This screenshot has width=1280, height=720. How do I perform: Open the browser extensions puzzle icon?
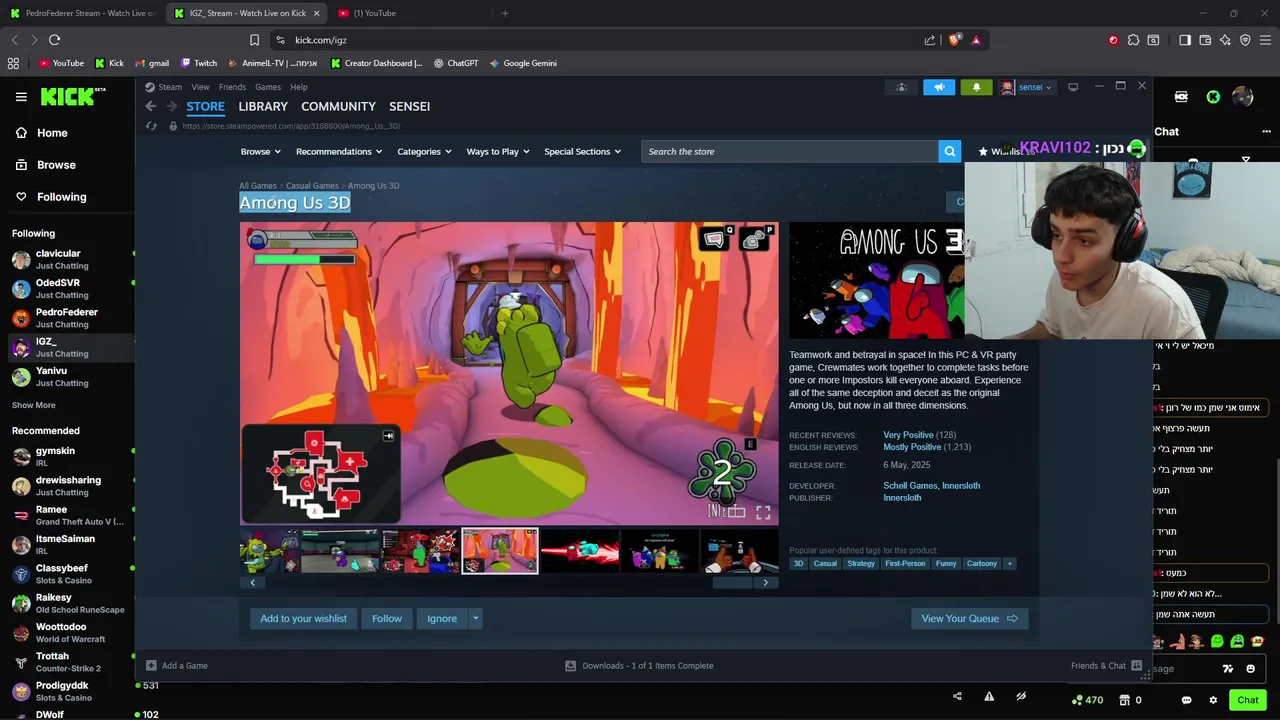coord(1133,40)
